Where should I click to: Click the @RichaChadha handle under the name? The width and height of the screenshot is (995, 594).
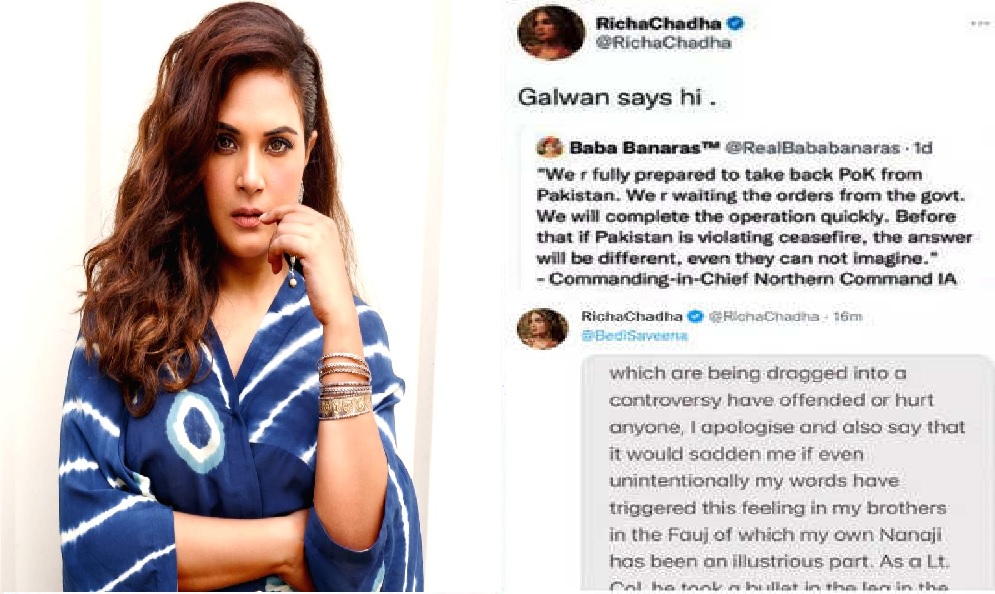[663, 43]
